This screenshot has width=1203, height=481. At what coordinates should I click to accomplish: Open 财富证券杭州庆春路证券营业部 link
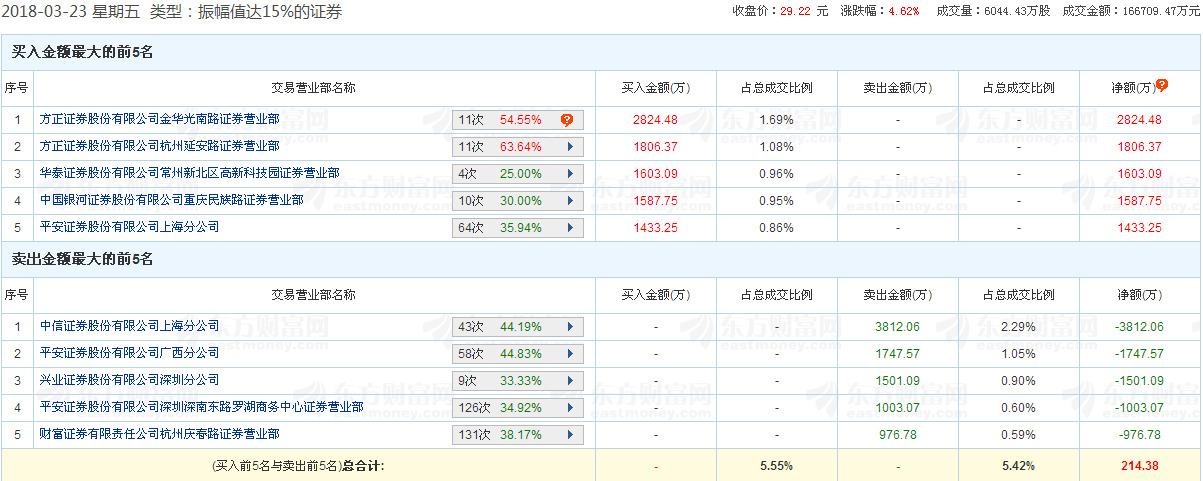pyautogui.click(x=159, y=434)
